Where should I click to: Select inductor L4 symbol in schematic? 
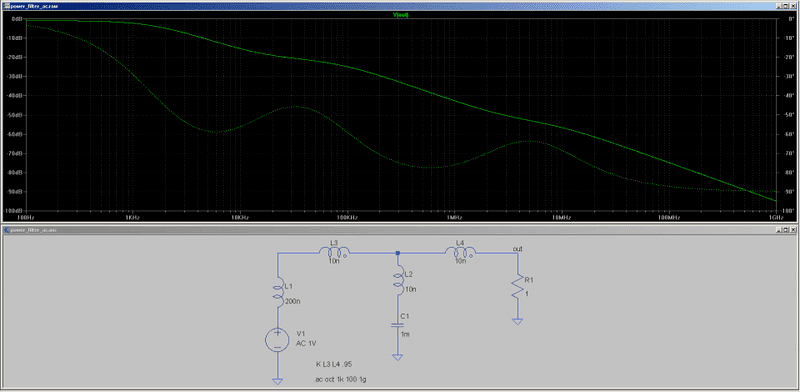click(461, 251)
